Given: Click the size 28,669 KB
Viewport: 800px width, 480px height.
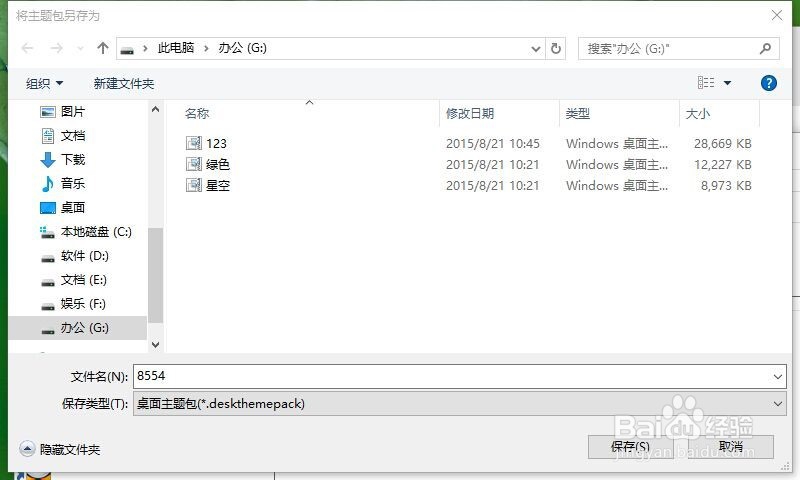Looking at the screenshot, I should [722, 143].
